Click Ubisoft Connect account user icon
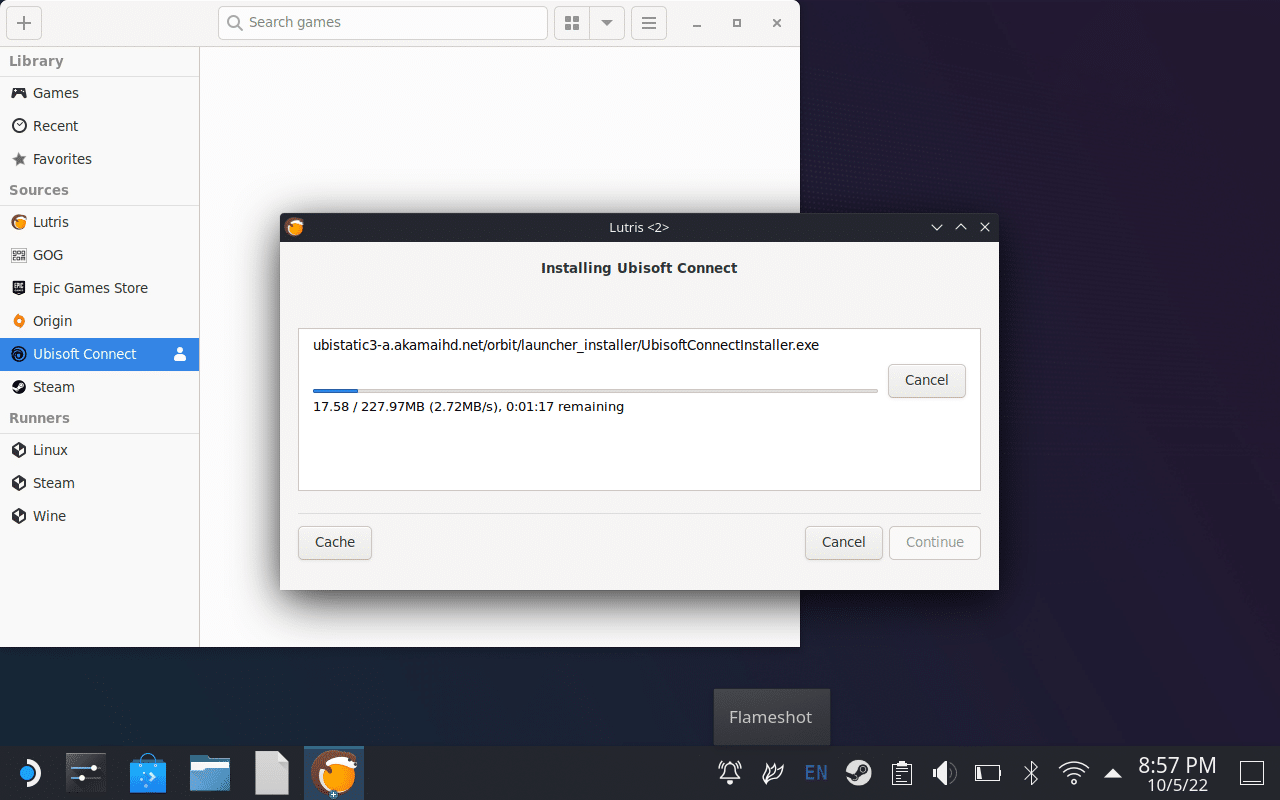This screenshot has height=800, width=1280. click(180, 354)
